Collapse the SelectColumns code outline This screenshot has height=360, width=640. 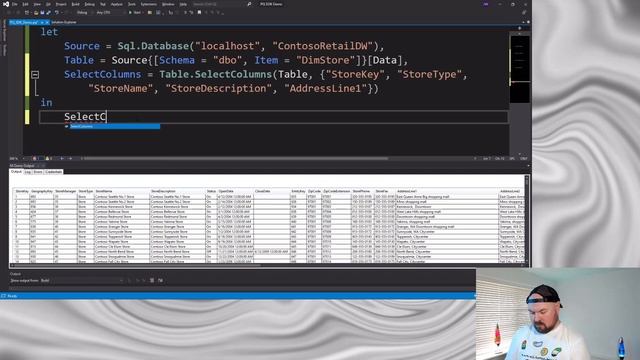click(35, 75)
